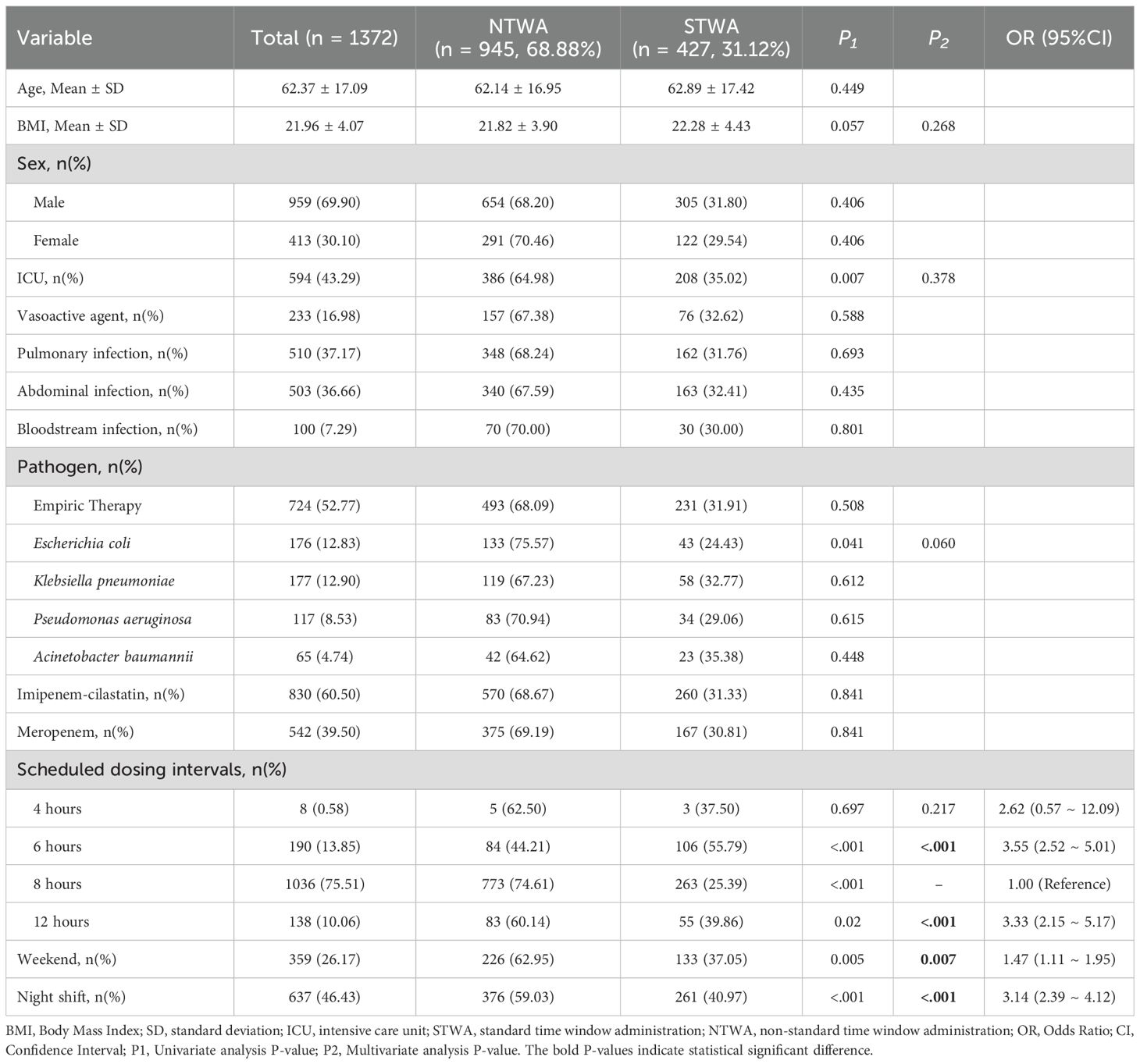Click the '1.00 (Reference)' odds ratio cell
This screenshot has height=1064, width=1140.
click(x=1058, y=884)
